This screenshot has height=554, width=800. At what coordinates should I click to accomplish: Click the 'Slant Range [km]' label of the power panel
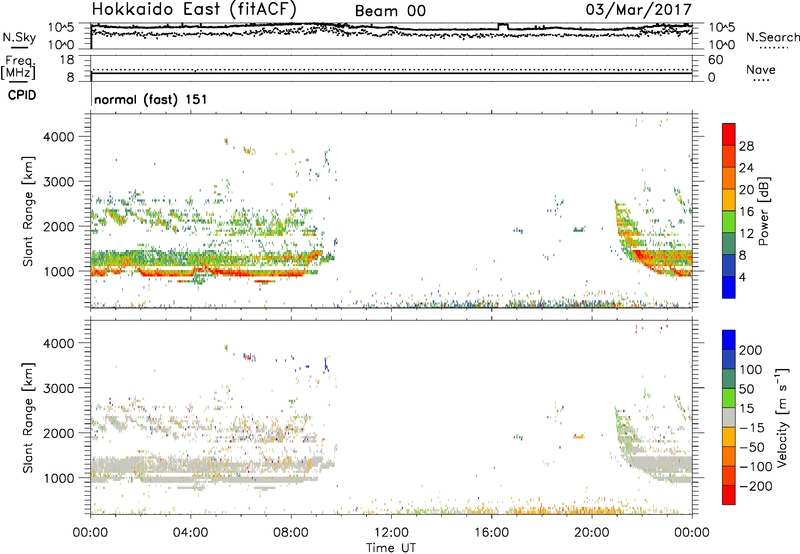(x=28, y=211)
